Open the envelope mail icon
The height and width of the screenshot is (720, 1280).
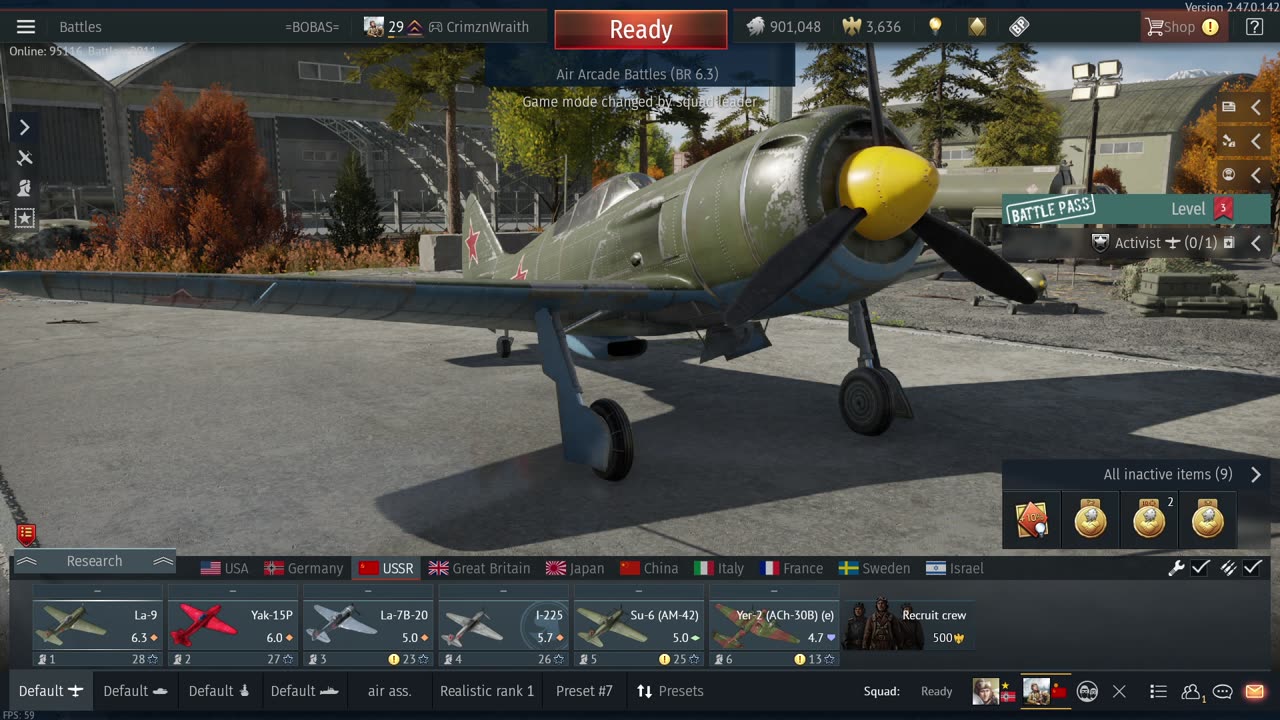tap(1254, 691)
